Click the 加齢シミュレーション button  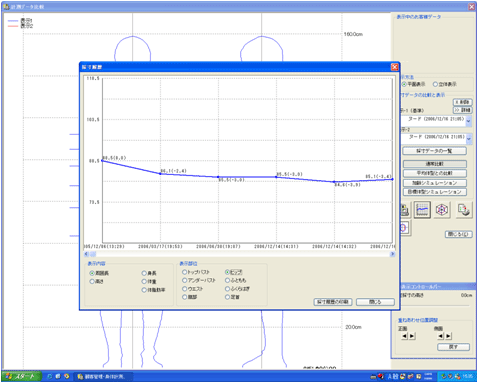(x=434, y=183)
